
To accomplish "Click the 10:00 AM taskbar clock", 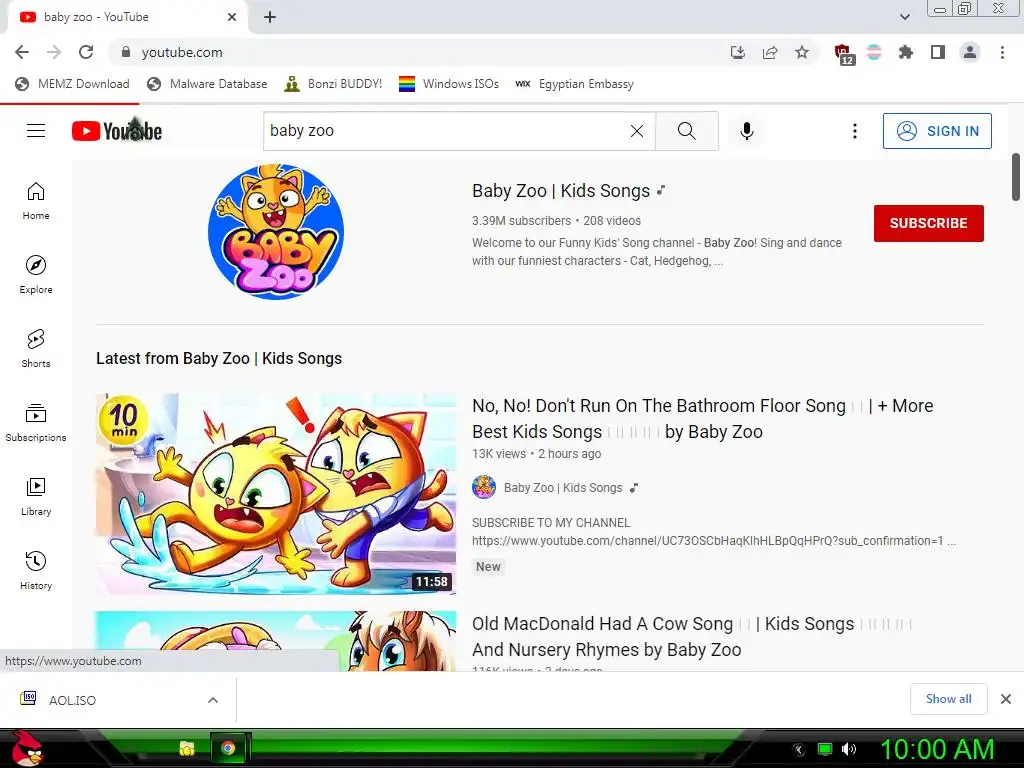I will [x=937, y=749].
